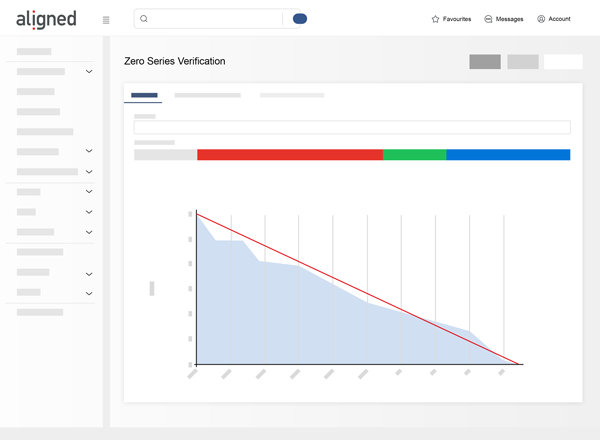This screenshot has height=440, width=600.
Task: Click the aligned logo
Action: click(x=46, y=19)
